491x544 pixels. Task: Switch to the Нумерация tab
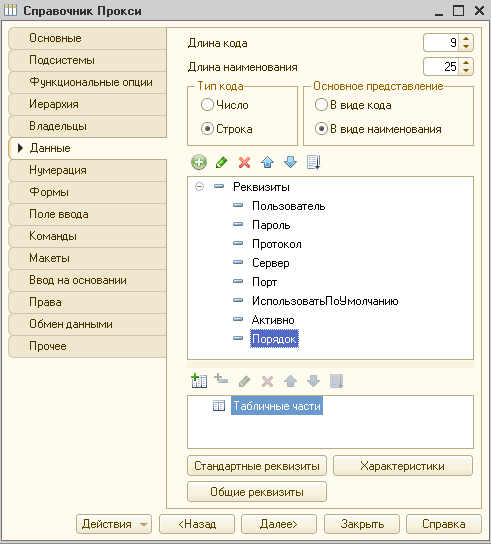click(x=87, y=170)
